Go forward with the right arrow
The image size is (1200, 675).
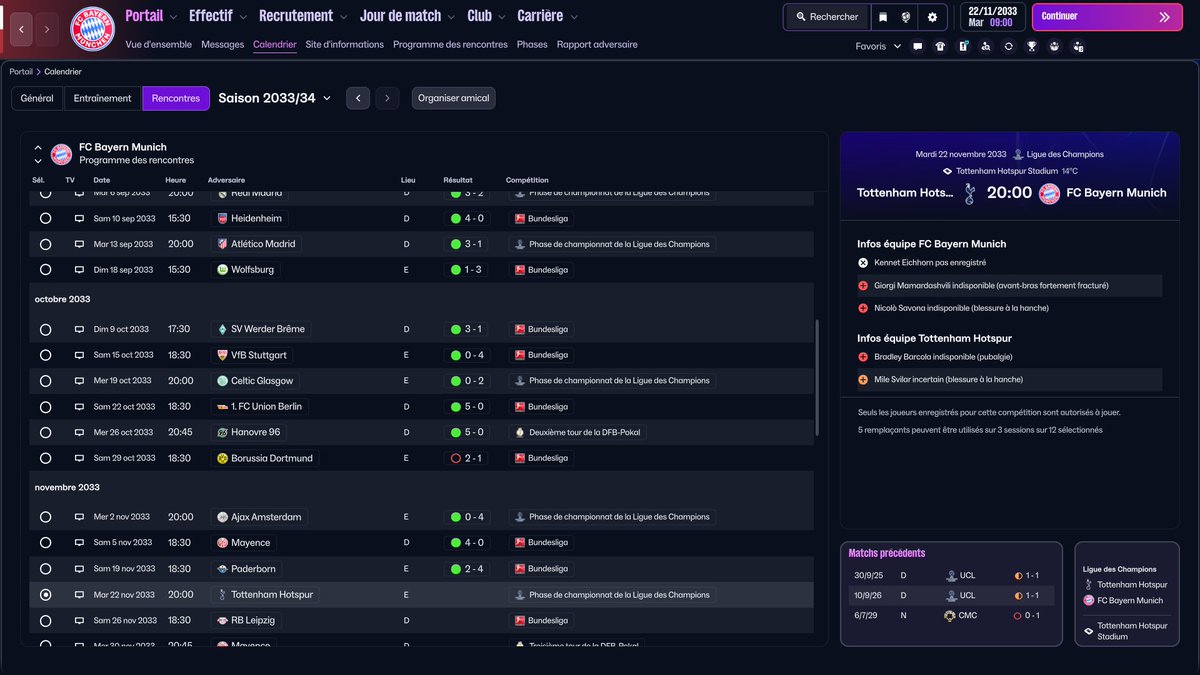click(x=47, y=29)
